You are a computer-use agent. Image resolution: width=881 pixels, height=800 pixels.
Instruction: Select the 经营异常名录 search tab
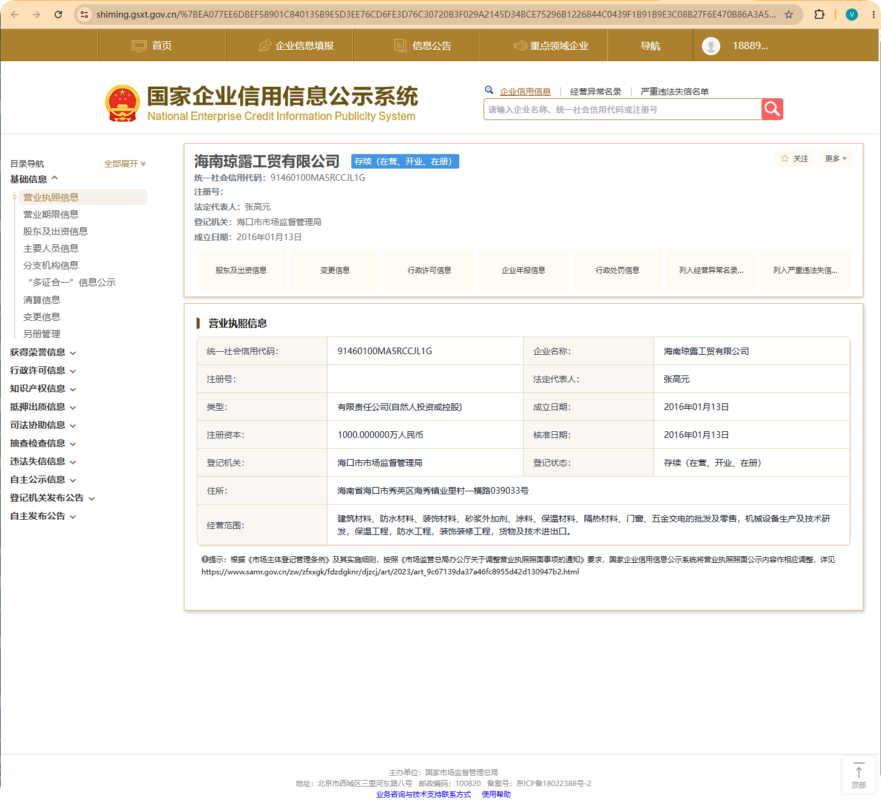(596, 92)
